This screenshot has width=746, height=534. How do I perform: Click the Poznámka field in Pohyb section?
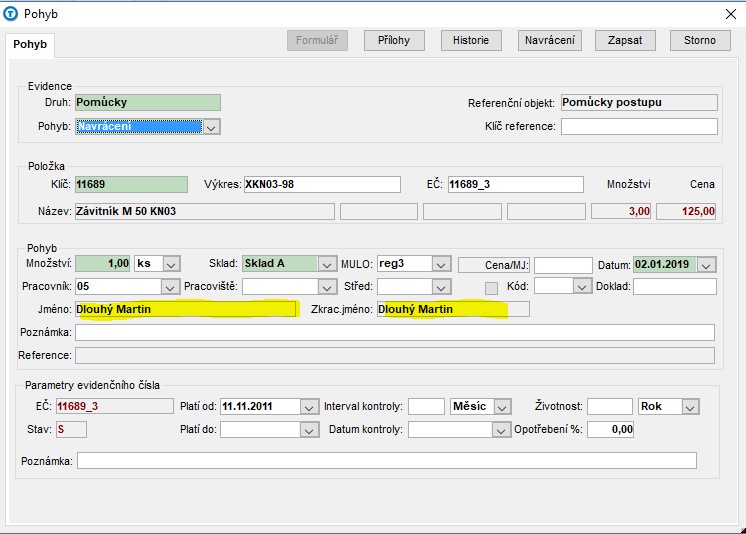coord(395,332)
